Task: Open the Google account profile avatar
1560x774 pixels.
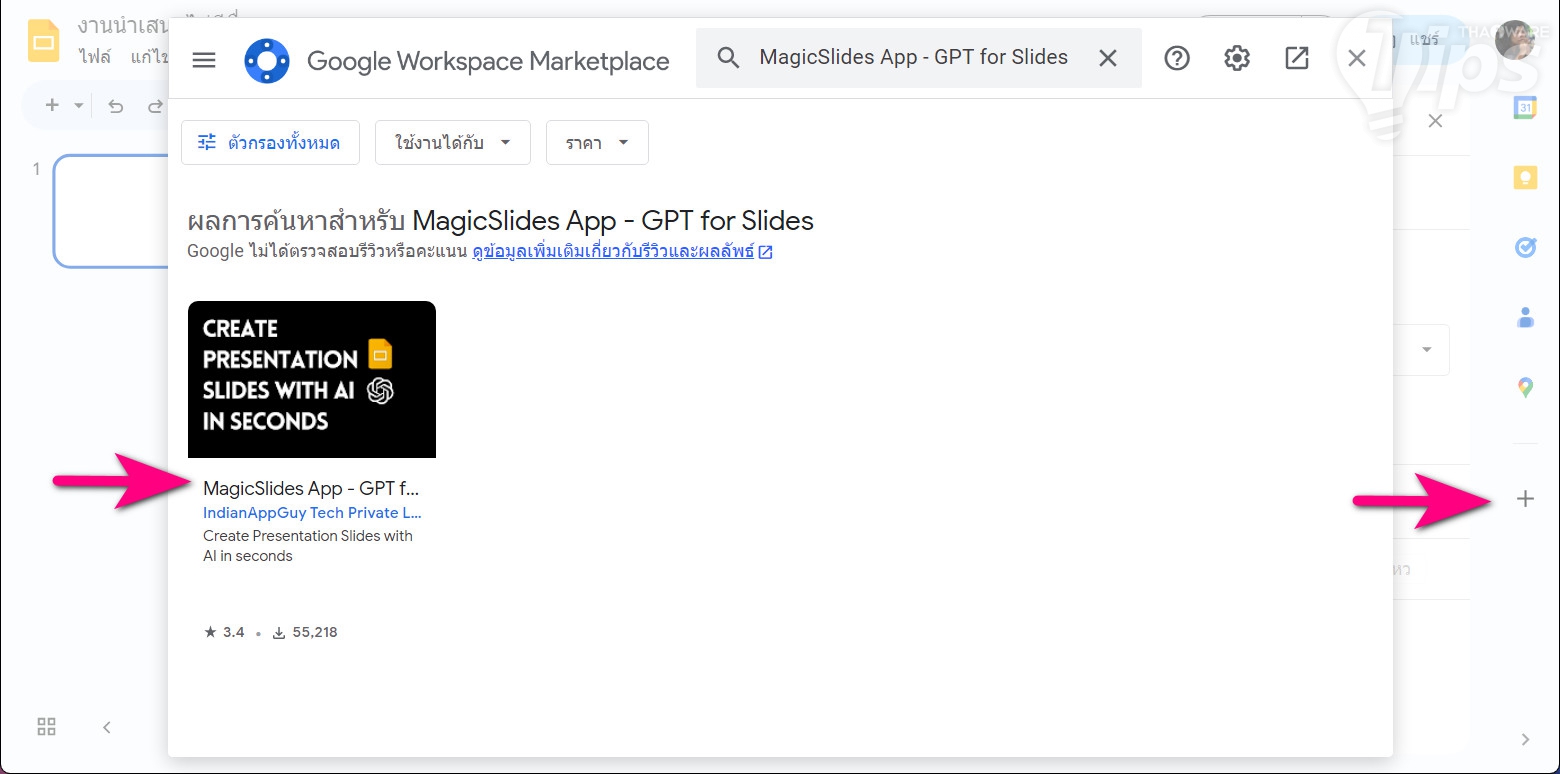Action: 1517,40
